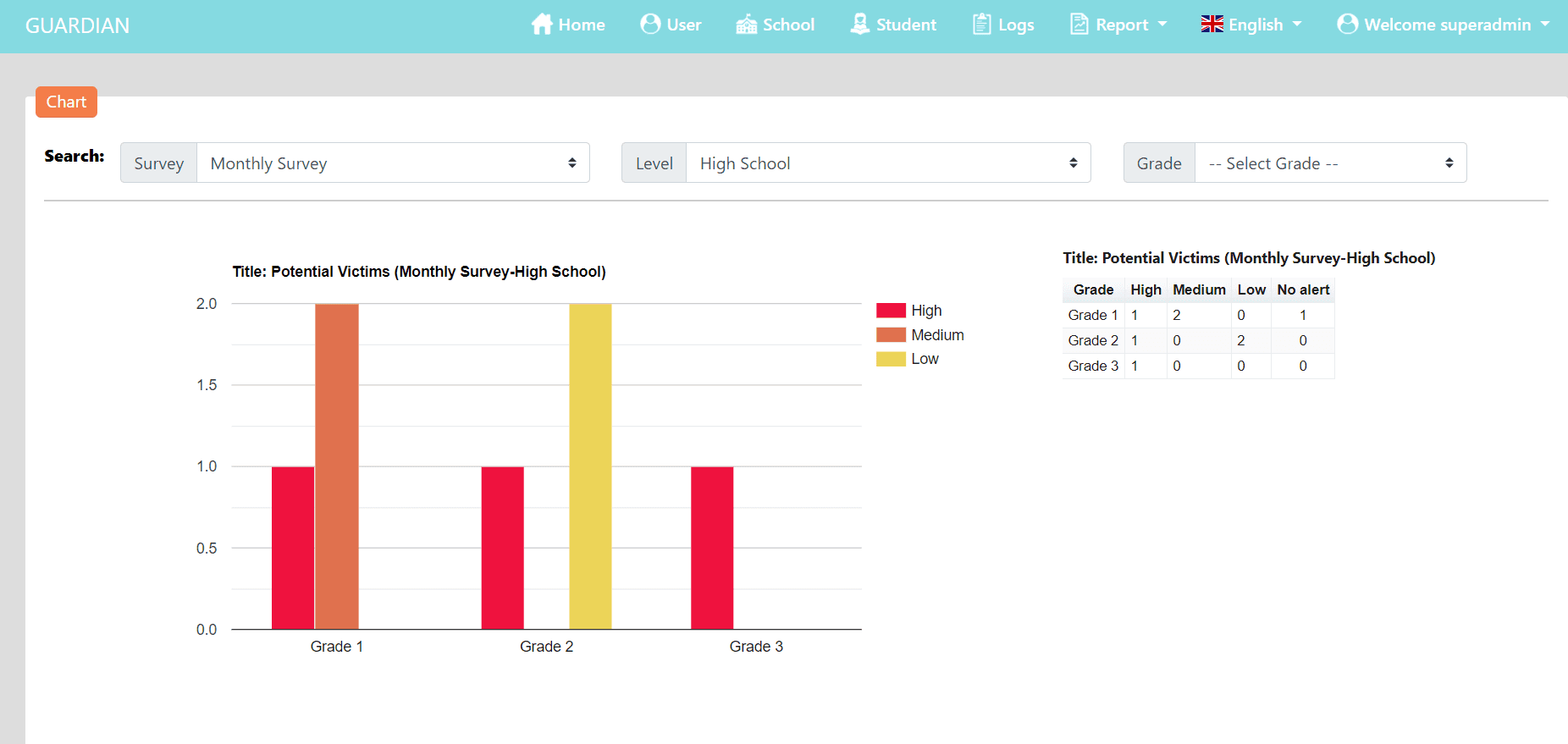The height and width of the screenshot is (744, 1568).
Task: Click Grade 2 Low value 2 cell
Action: pyautogui.click(x=1251, y=340)
